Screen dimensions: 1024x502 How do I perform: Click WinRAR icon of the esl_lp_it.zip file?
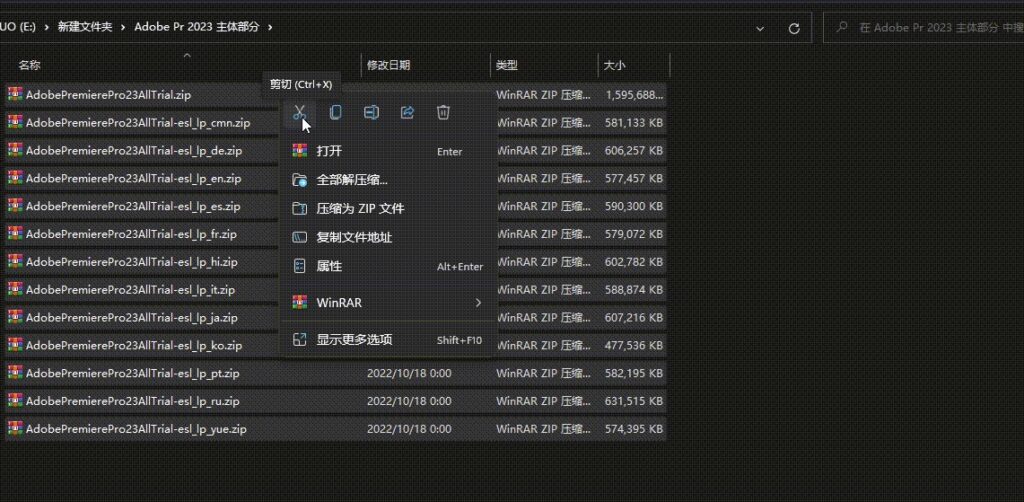(15, 289)
